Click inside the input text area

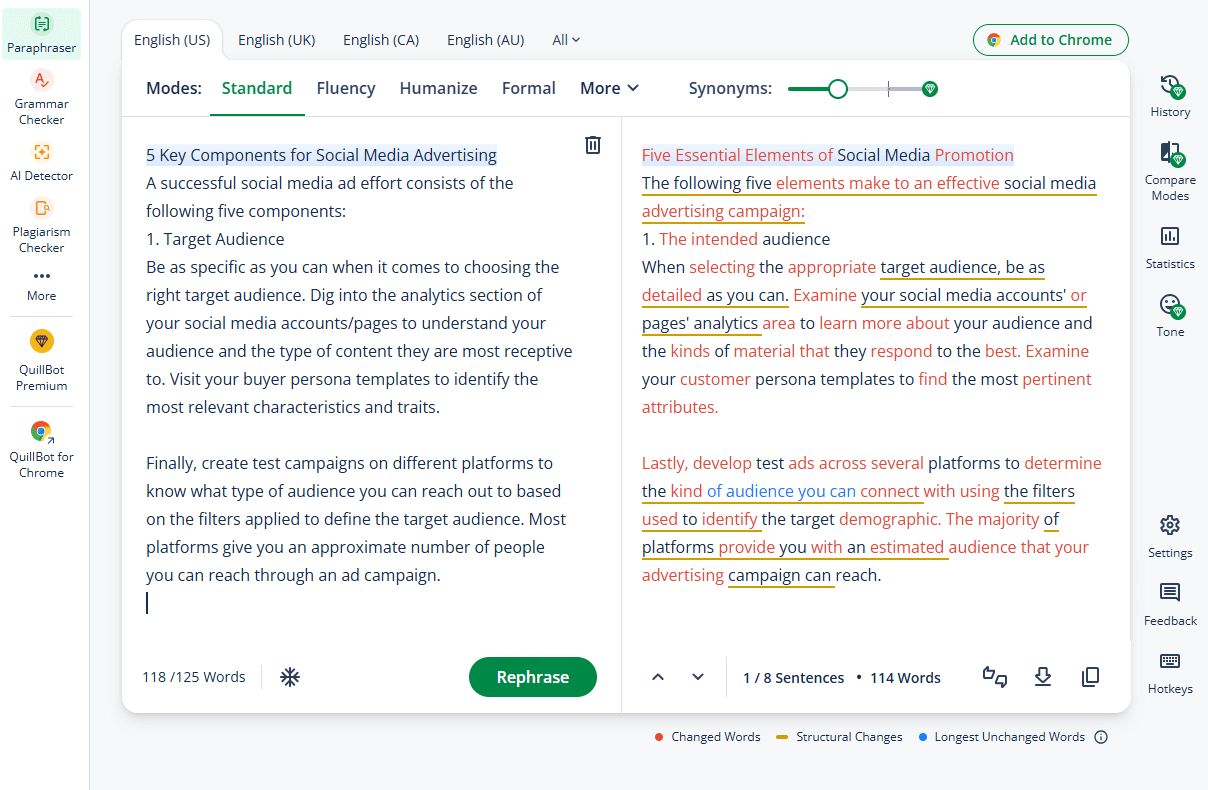point(360,380)
